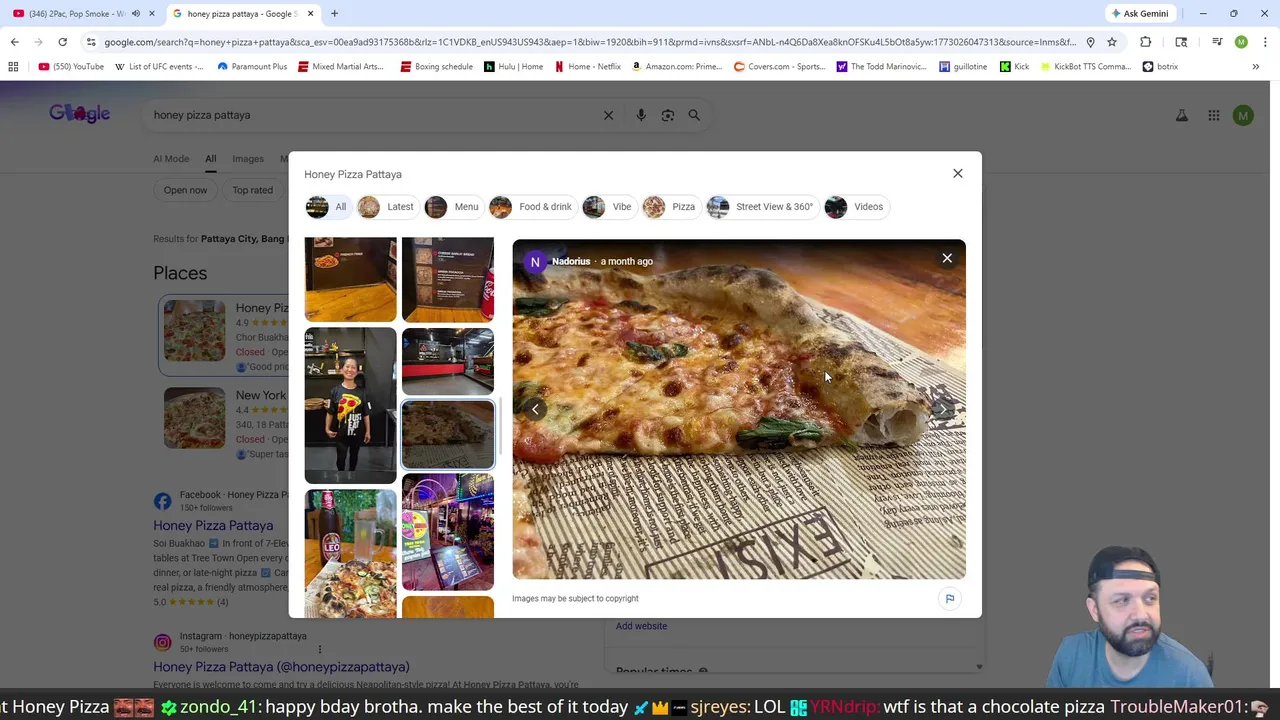The image size is (1280, 720).
Task: Show the previous photo arrow
Action: pyautogui.click(x=535, y=409)
